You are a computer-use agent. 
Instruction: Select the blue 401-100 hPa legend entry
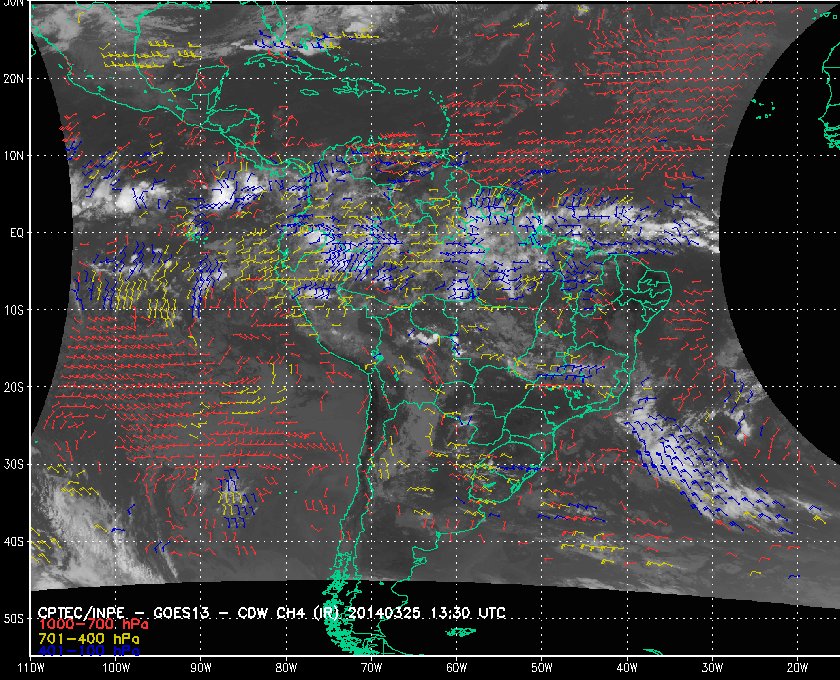tap(88, 651)
